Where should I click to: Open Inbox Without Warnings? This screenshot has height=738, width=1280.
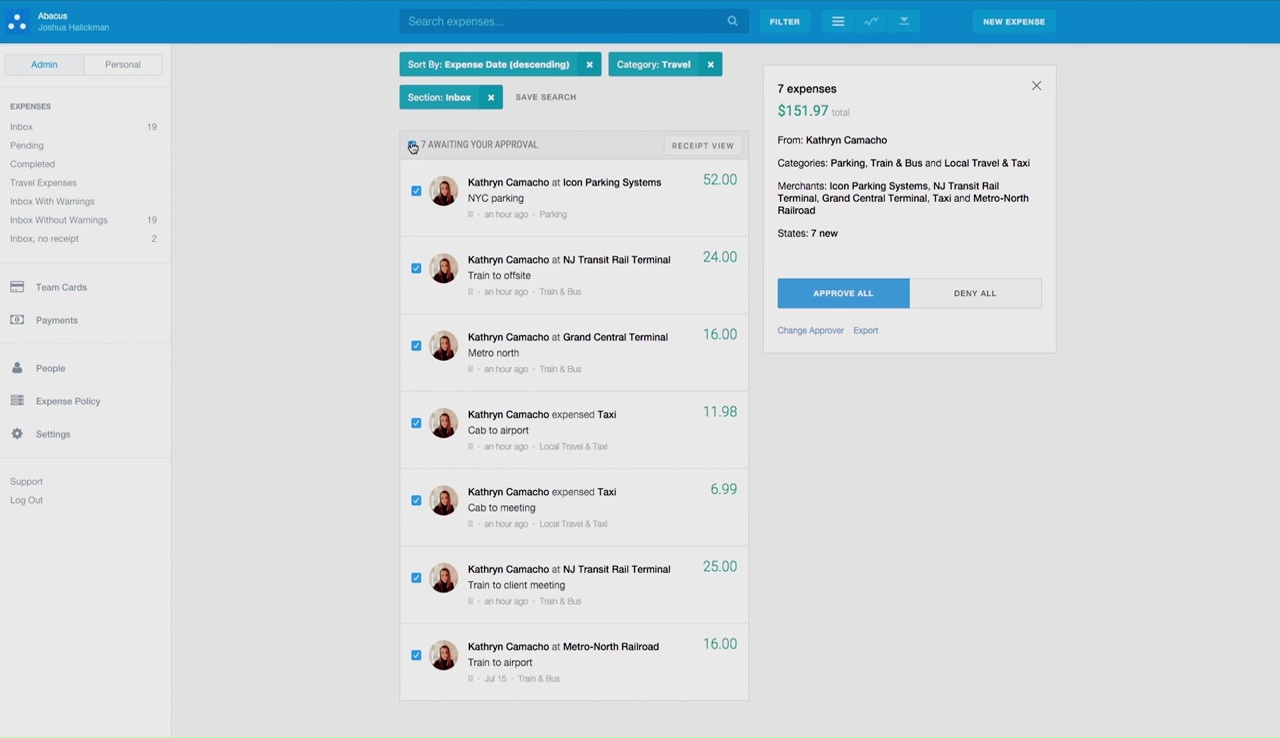pyautogui.click(x=59, y=220)
